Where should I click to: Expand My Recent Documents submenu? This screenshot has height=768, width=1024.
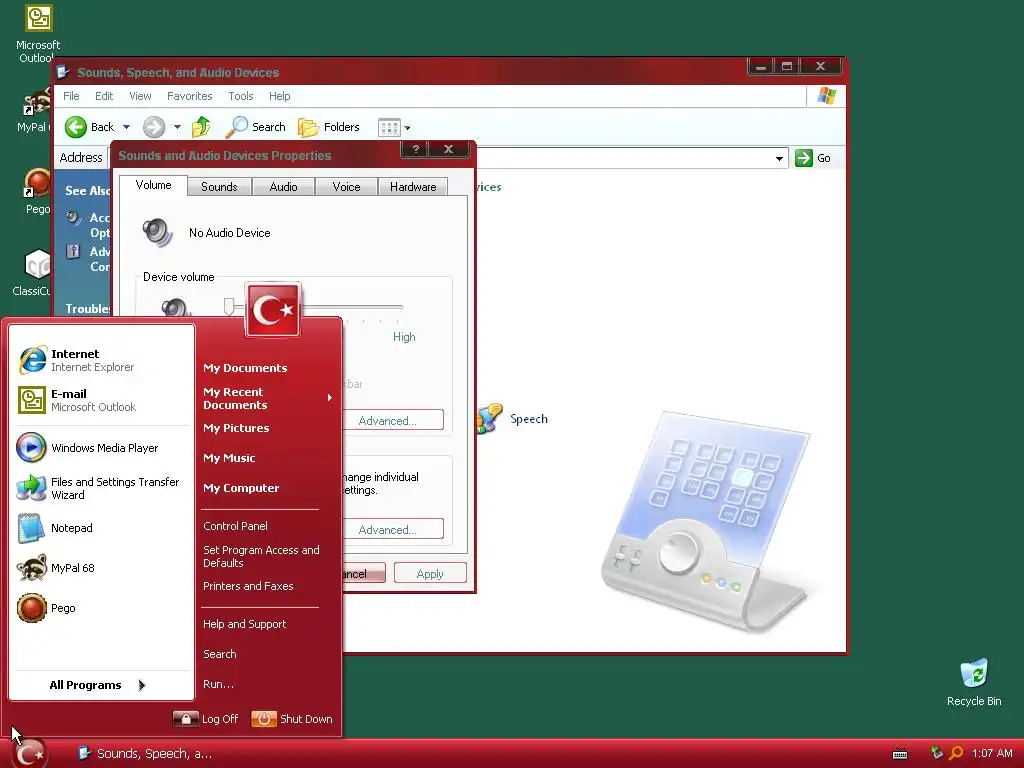pyautogui.click(x=268, y=398)
